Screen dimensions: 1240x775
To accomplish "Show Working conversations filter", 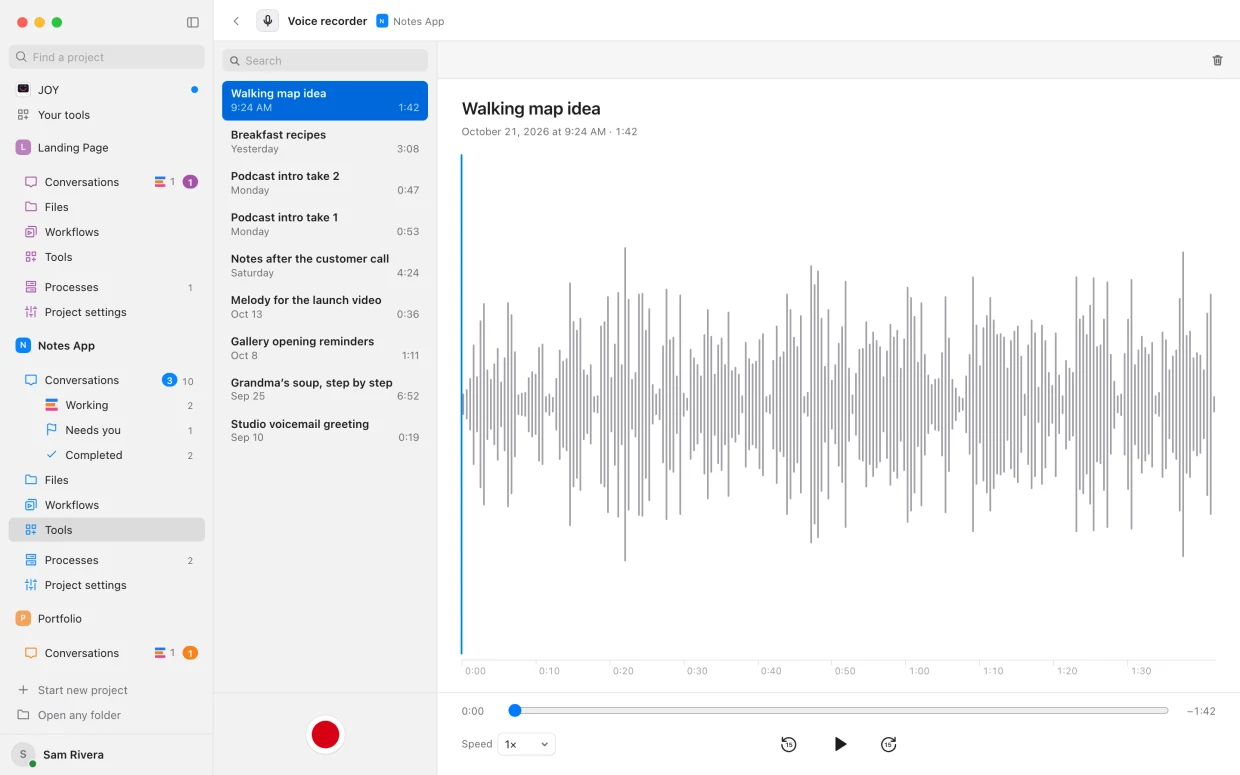I will [107, 405].
